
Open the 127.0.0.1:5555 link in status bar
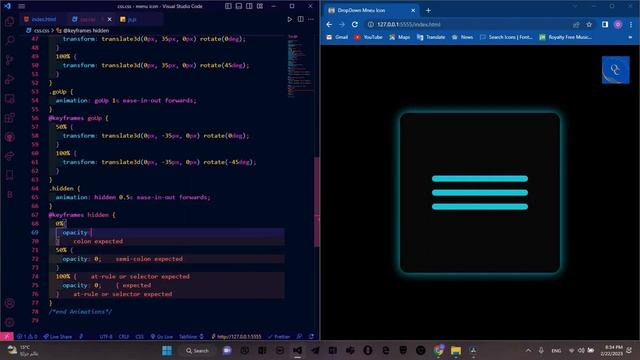tap(236, 336)
